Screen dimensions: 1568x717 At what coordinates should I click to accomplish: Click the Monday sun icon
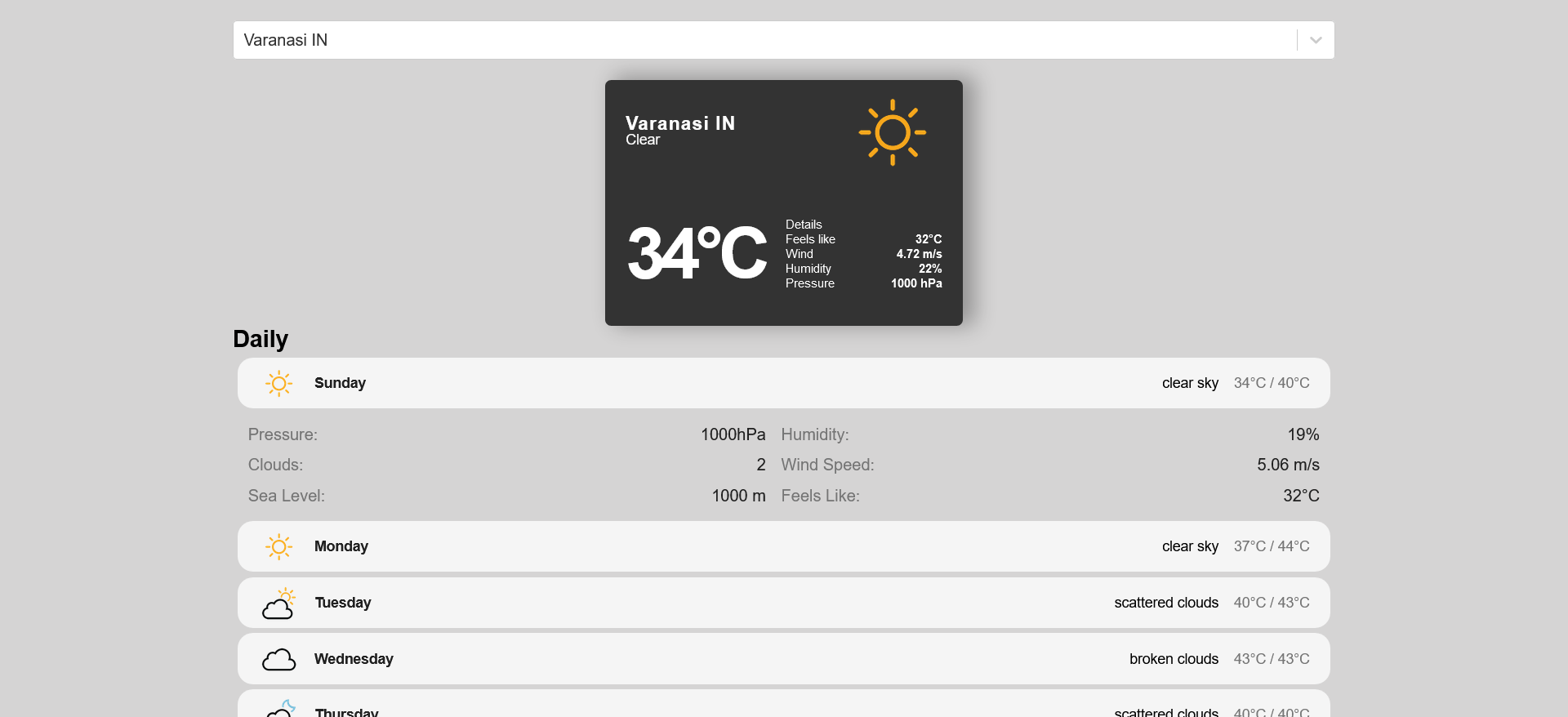click(x=278, y=546)
